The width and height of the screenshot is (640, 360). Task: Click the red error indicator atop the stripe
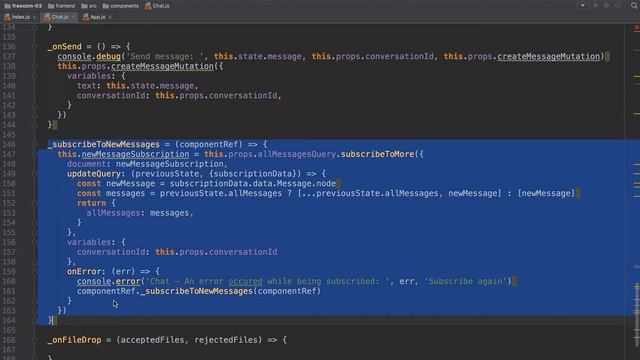[636, 27]
